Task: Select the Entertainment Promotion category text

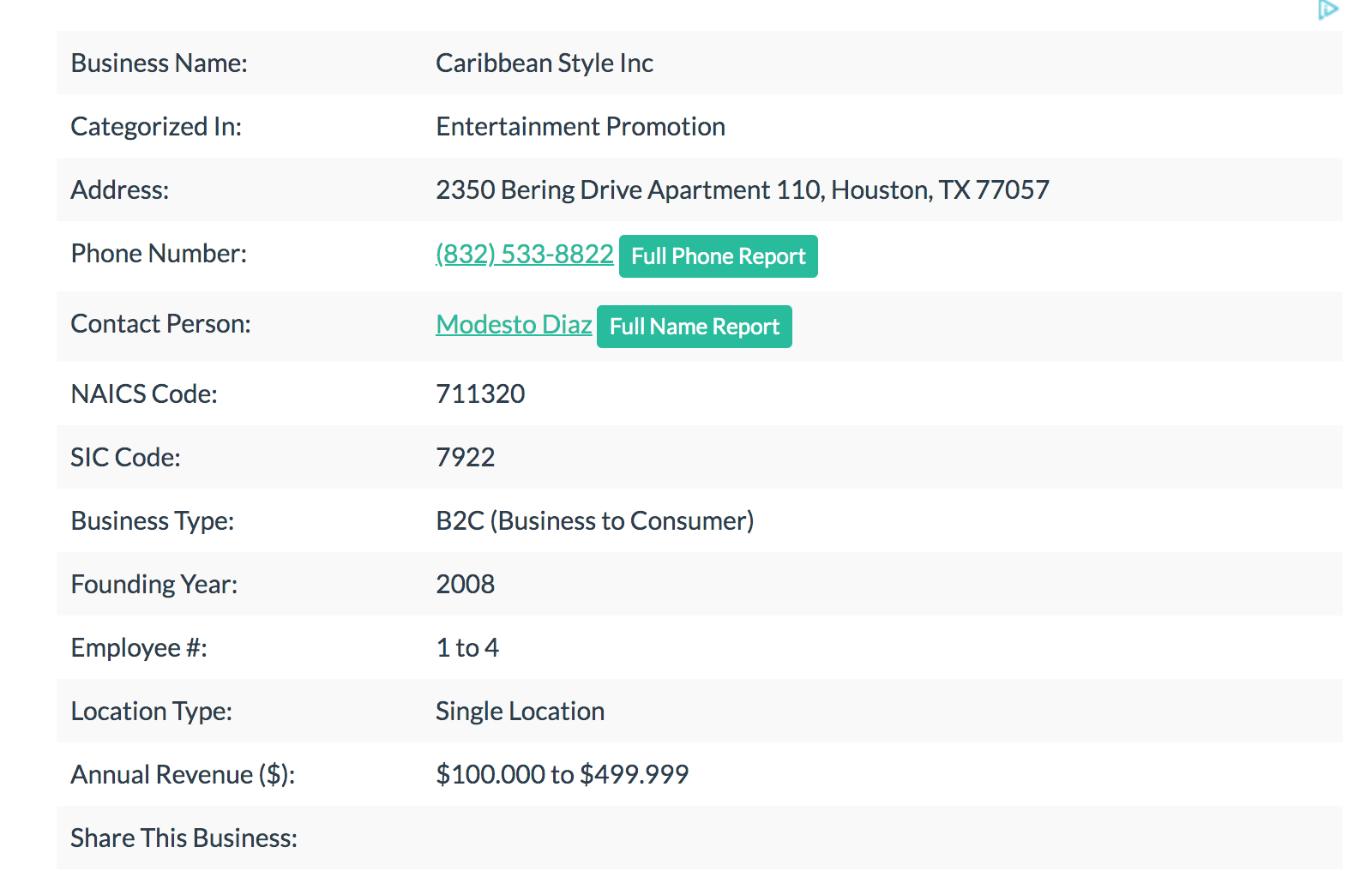Action: 580,127
